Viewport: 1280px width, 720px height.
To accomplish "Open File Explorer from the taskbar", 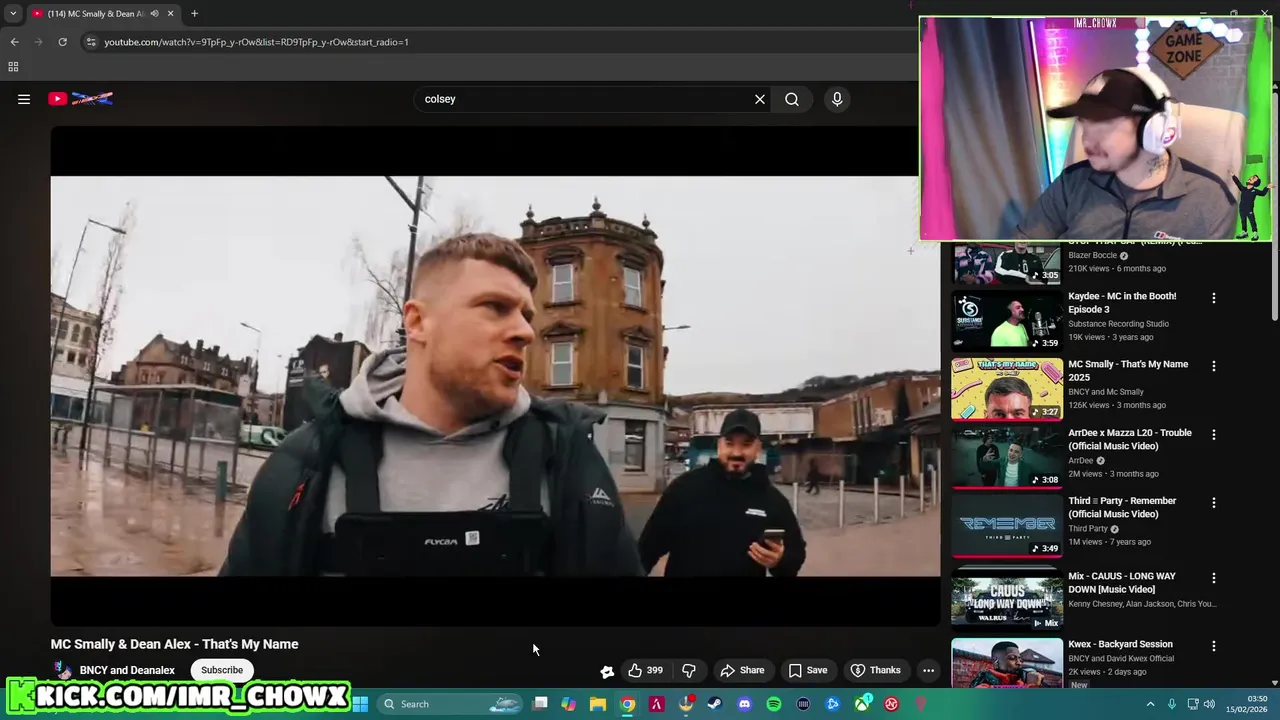I will (x=597, y=704).
